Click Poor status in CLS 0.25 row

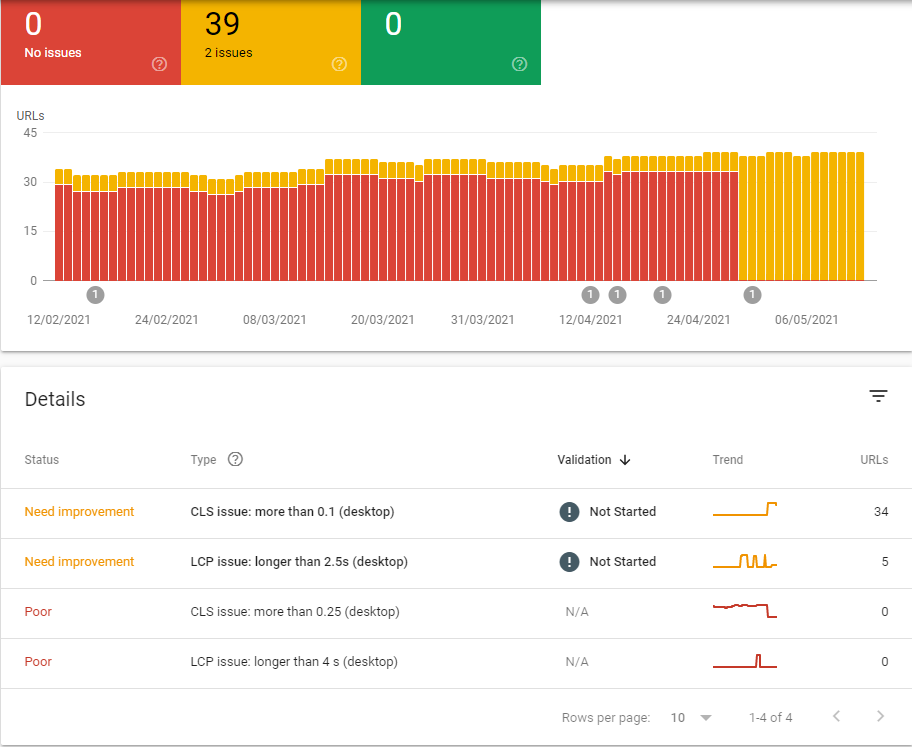pyautogui.click(x=38, y=611)
